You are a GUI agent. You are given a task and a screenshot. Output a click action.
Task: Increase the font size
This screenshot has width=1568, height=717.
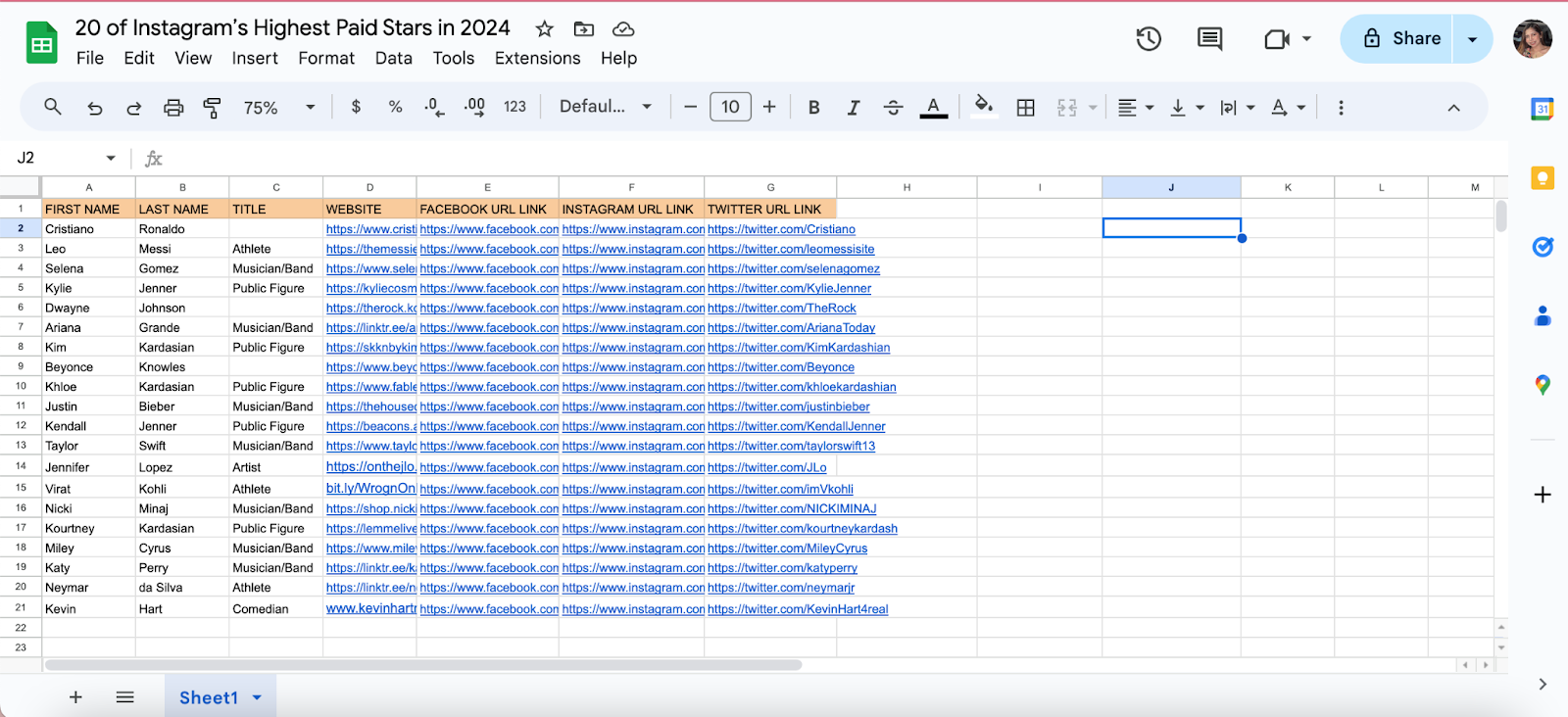(x=769, y=107)
